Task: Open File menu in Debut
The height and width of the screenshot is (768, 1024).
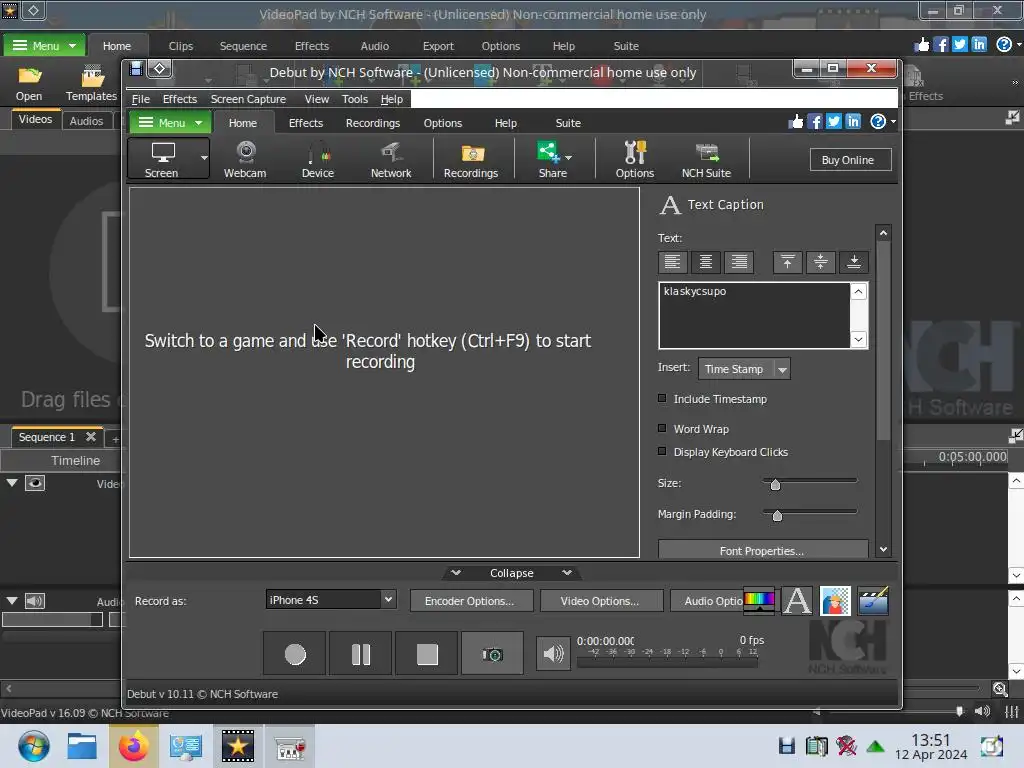Action: tap(140, 99)
